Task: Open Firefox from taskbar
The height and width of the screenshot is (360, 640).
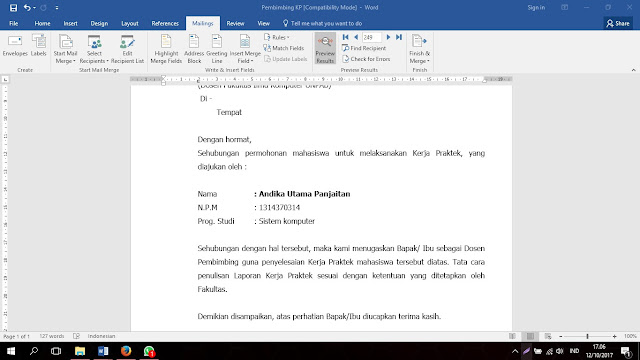Action: [x=126, y=351]
